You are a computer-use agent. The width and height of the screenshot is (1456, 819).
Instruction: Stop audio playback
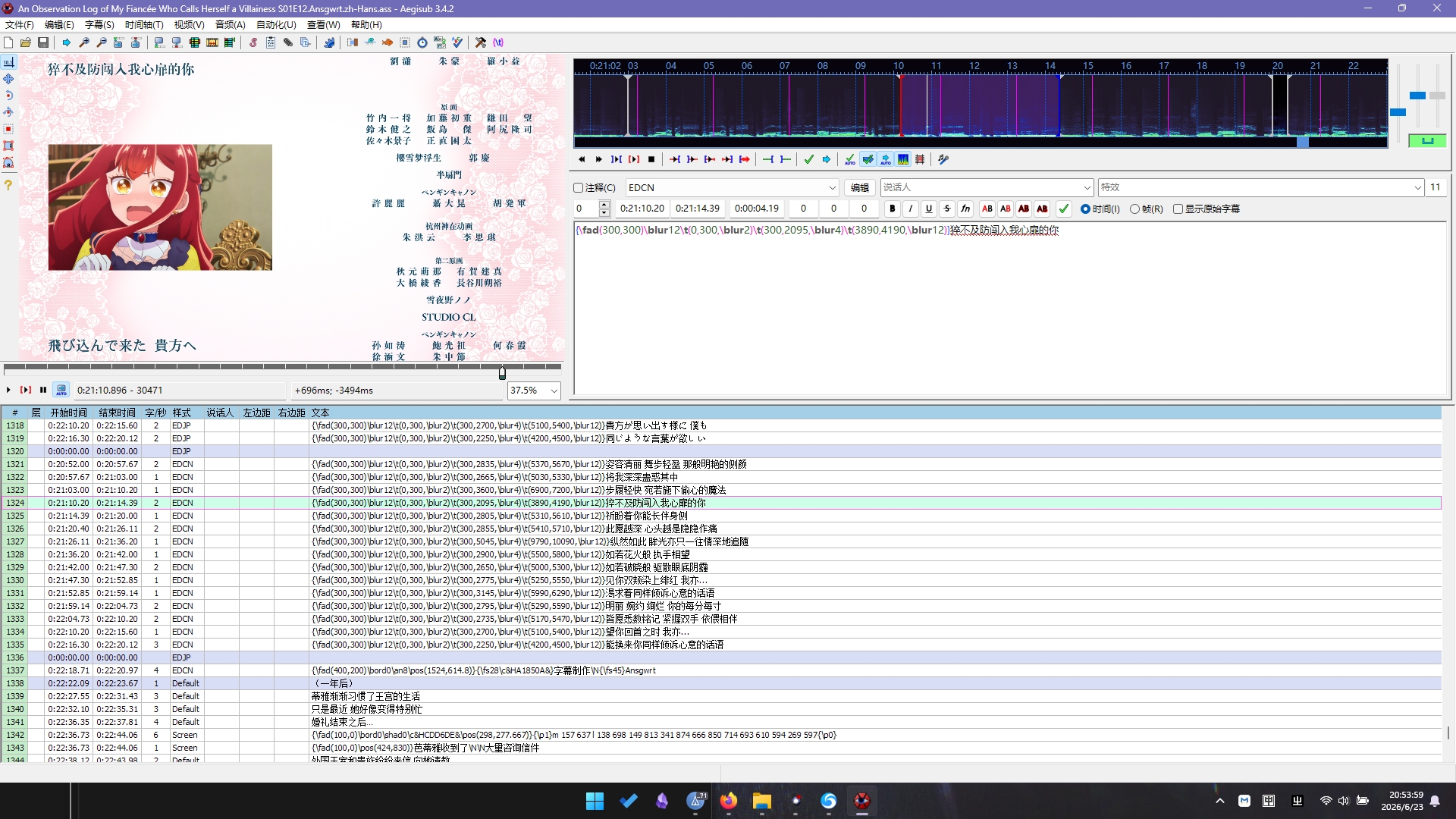pos(651,159)
